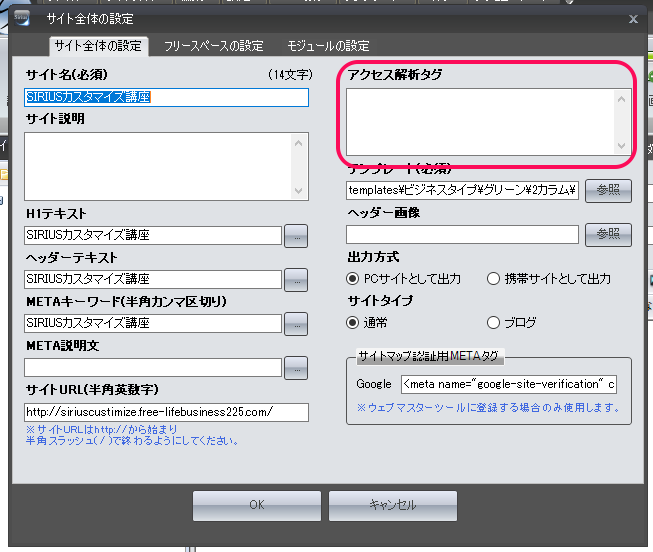Click into the サイトURL input field

click(166, 412)
